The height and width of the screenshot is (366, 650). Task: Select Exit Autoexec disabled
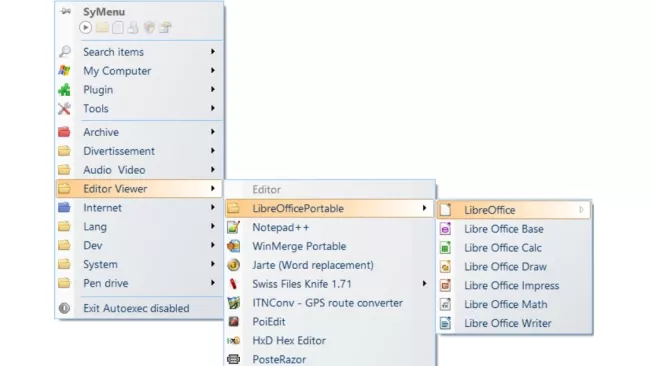[x=139, y=308]
